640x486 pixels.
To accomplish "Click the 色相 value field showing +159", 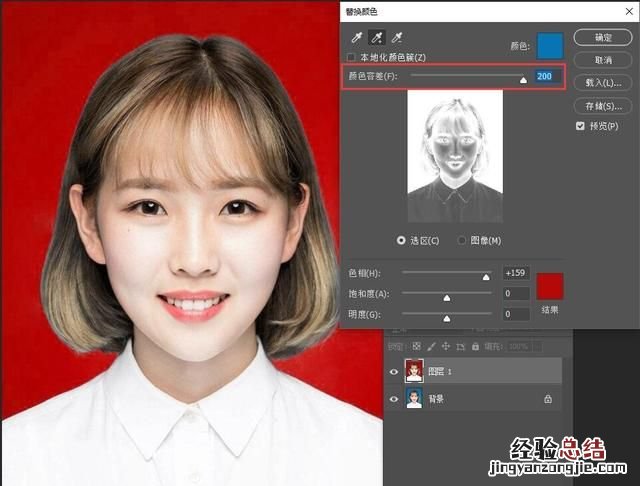I will pyautogui.click(x=516, y=273).
